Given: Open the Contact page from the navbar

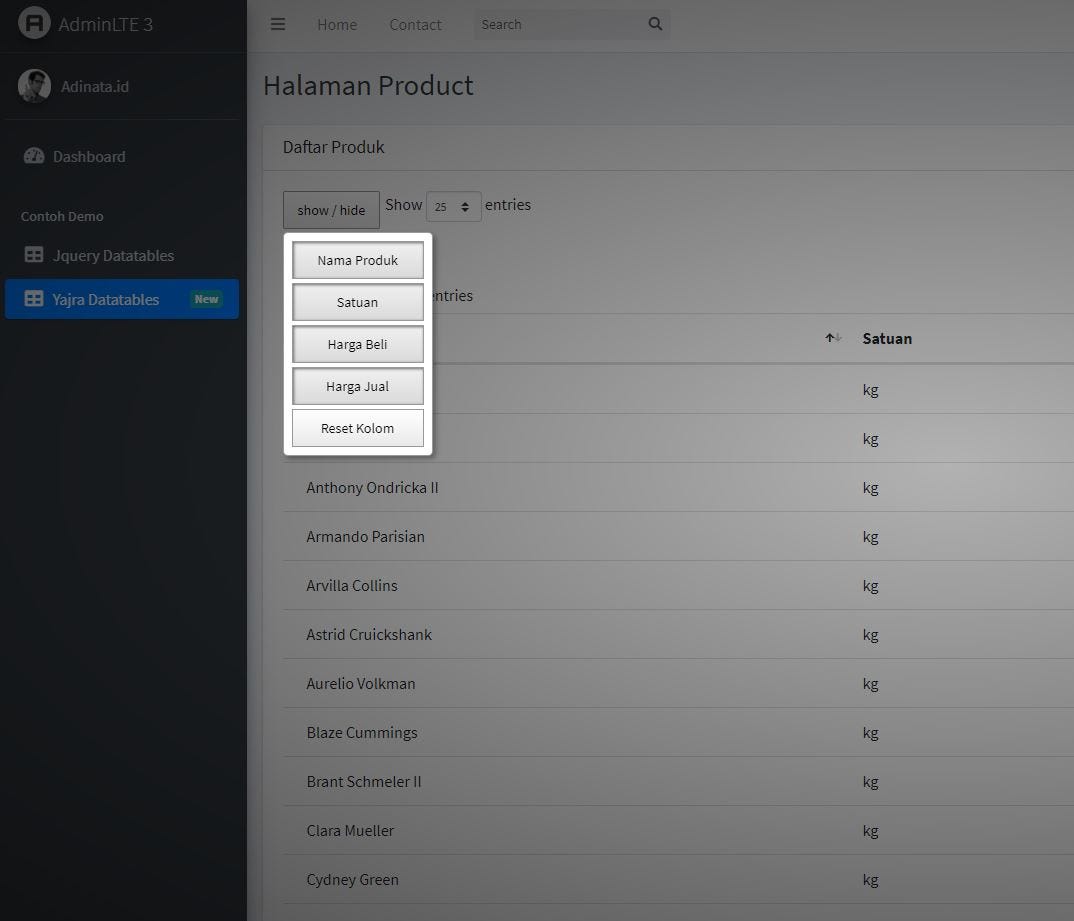Looking at the screenshot, I should [415, 24].
